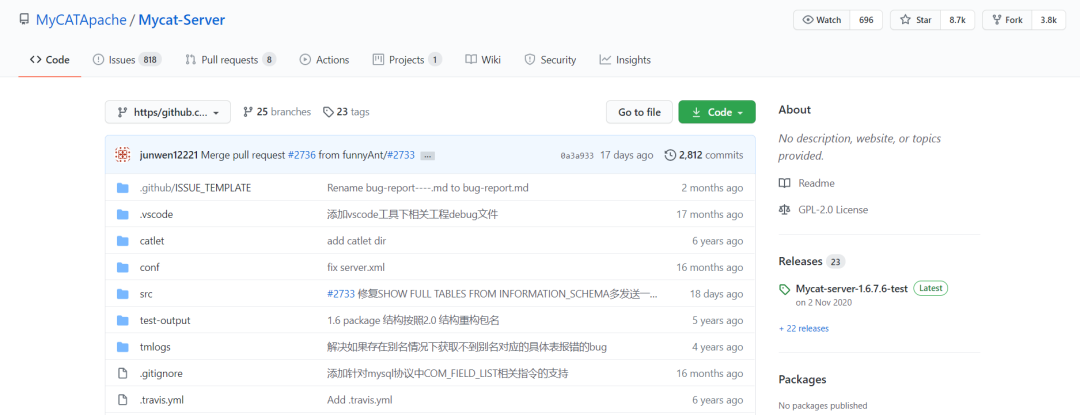Image resolution: width=1080 pixels, height=415 pixels.
Task: Expand the green Code download dropdown
Action: 717,112
